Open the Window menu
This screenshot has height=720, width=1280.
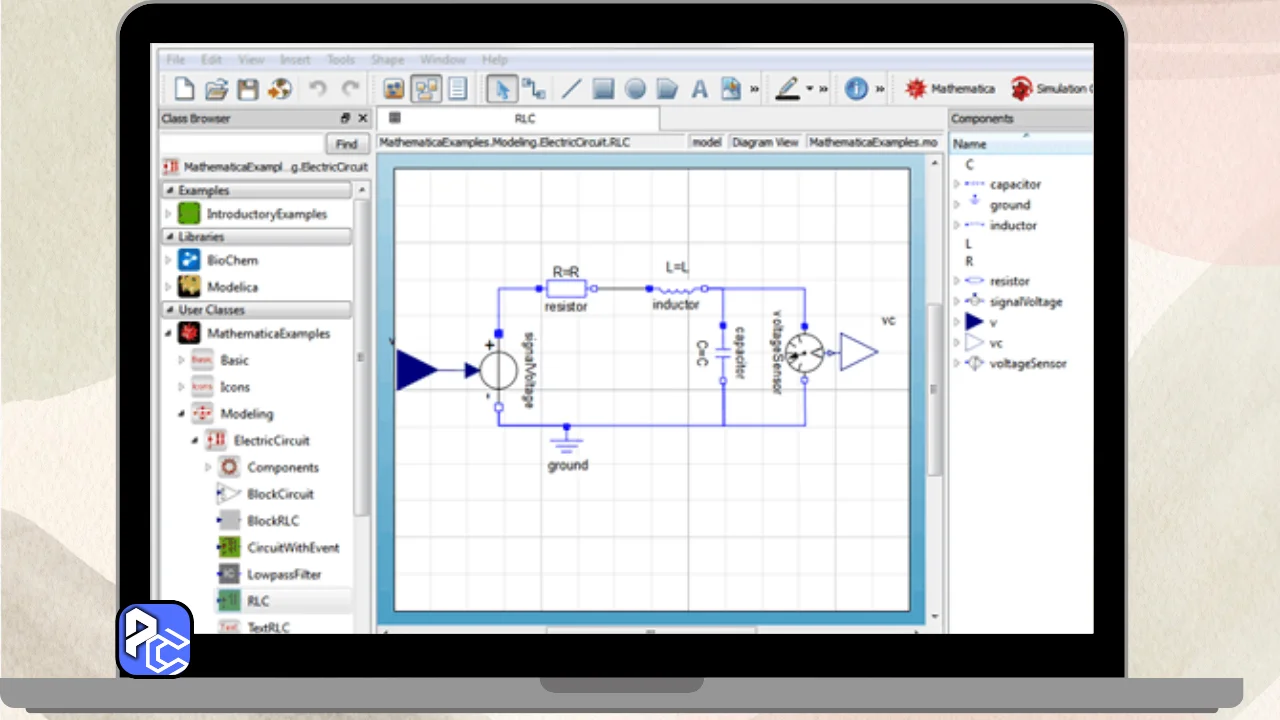(443, 60)
